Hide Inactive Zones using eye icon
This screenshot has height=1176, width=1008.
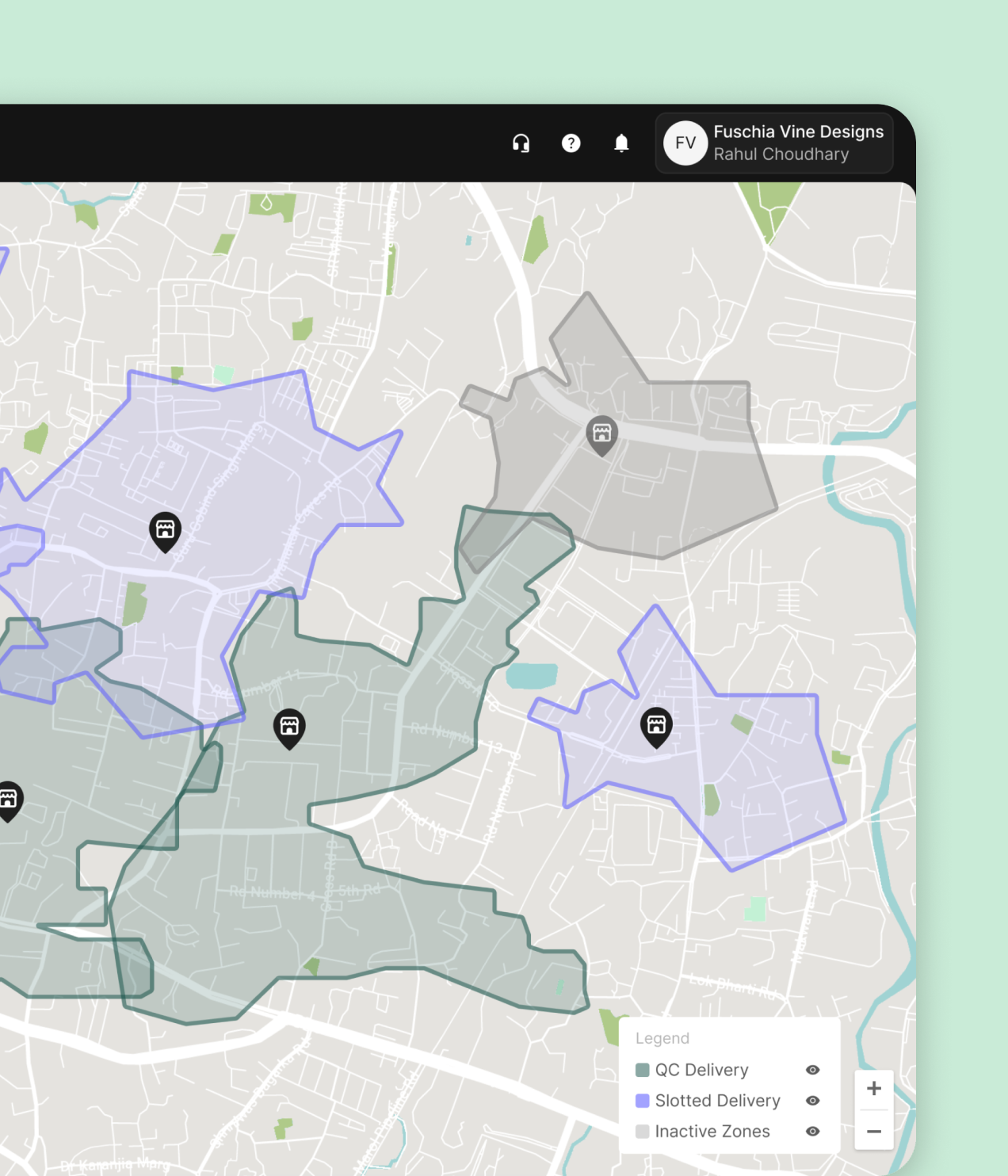coord(812,1132)
